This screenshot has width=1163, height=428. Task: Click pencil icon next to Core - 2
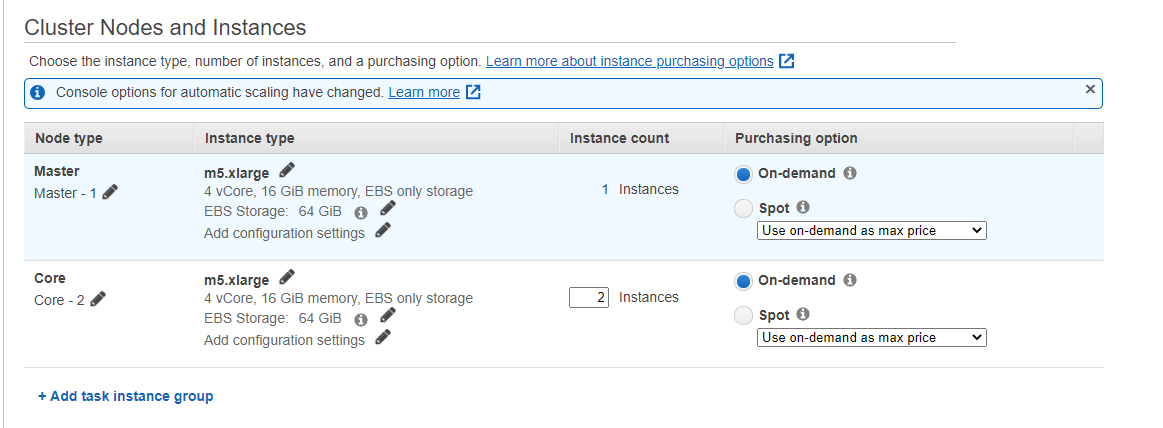[x=98, y=299]
